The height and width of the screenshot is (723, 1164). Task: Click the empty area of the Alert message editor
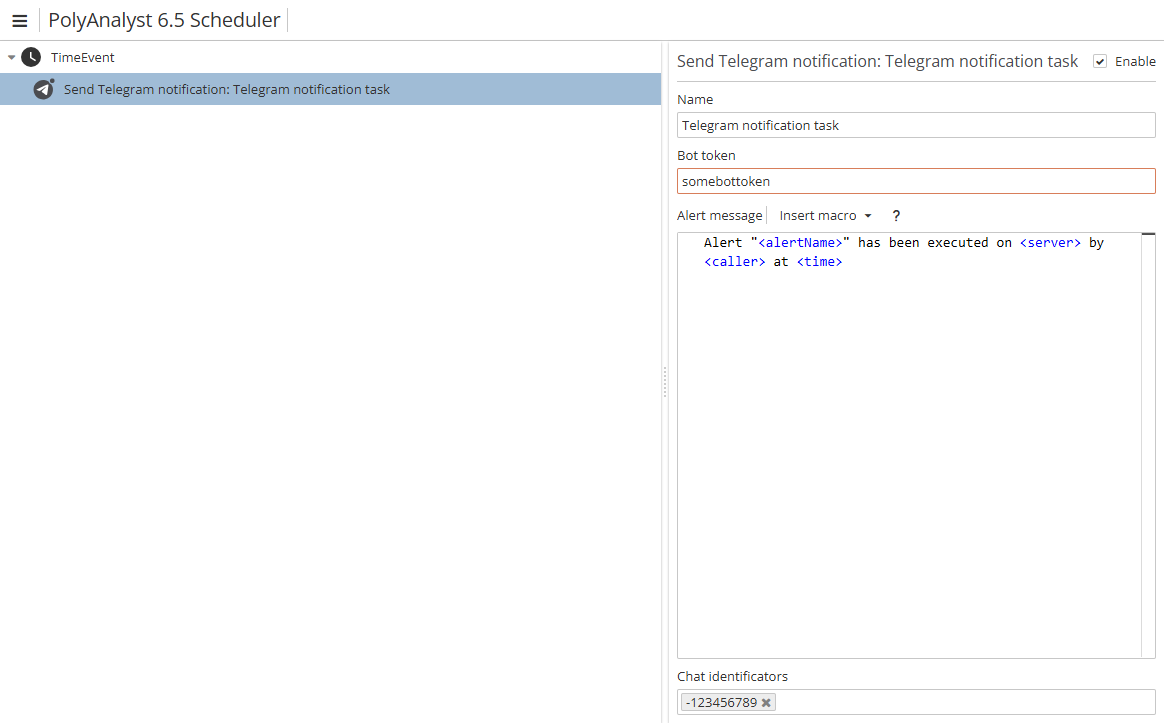click(908, 450)
